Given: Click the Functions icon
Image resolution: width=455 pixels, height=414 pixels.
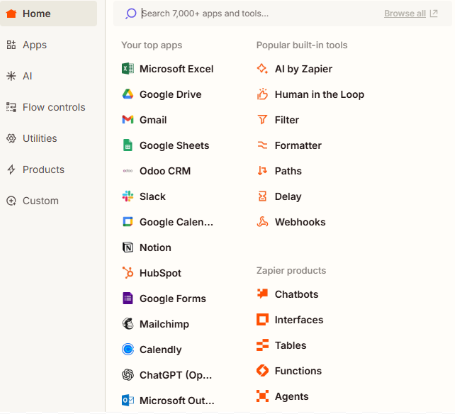Looking at the screenshot, I should pos(262,370).
